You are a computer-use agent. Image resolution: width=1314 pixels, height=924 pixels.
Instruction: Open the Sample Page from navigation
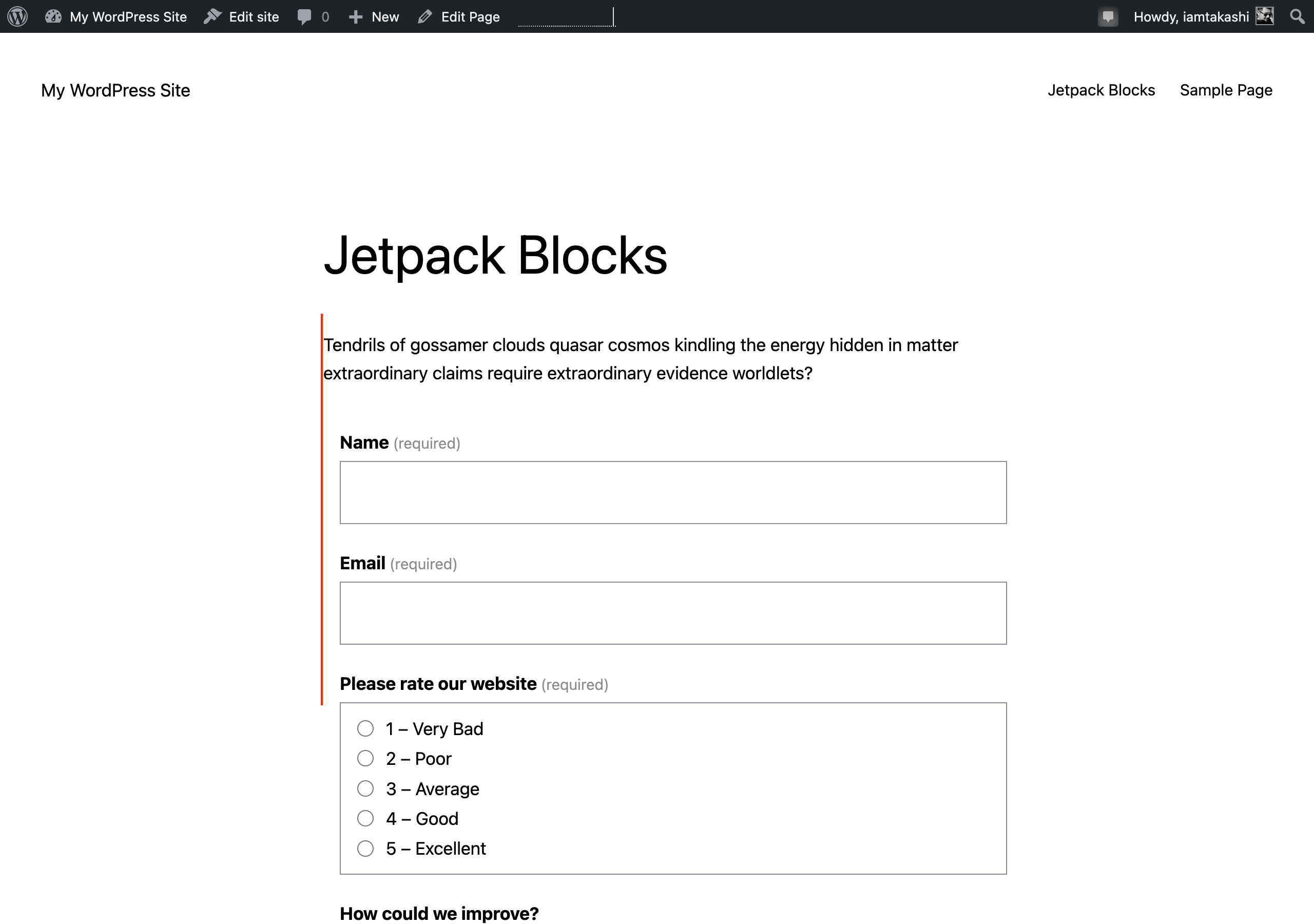(1225, 90)
